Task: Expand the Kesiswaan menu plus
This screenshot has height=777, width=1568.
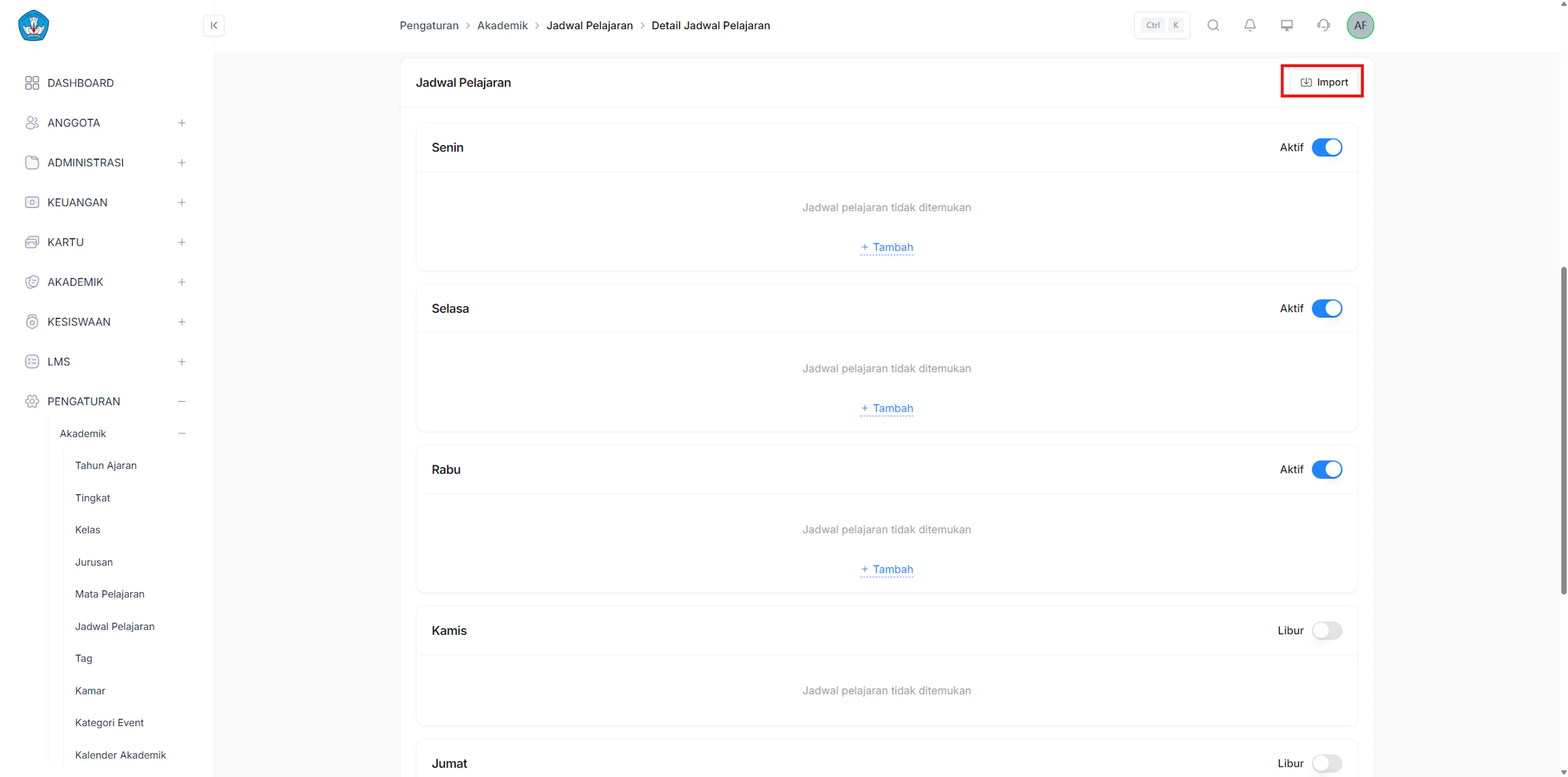Action: coord(181,322)
